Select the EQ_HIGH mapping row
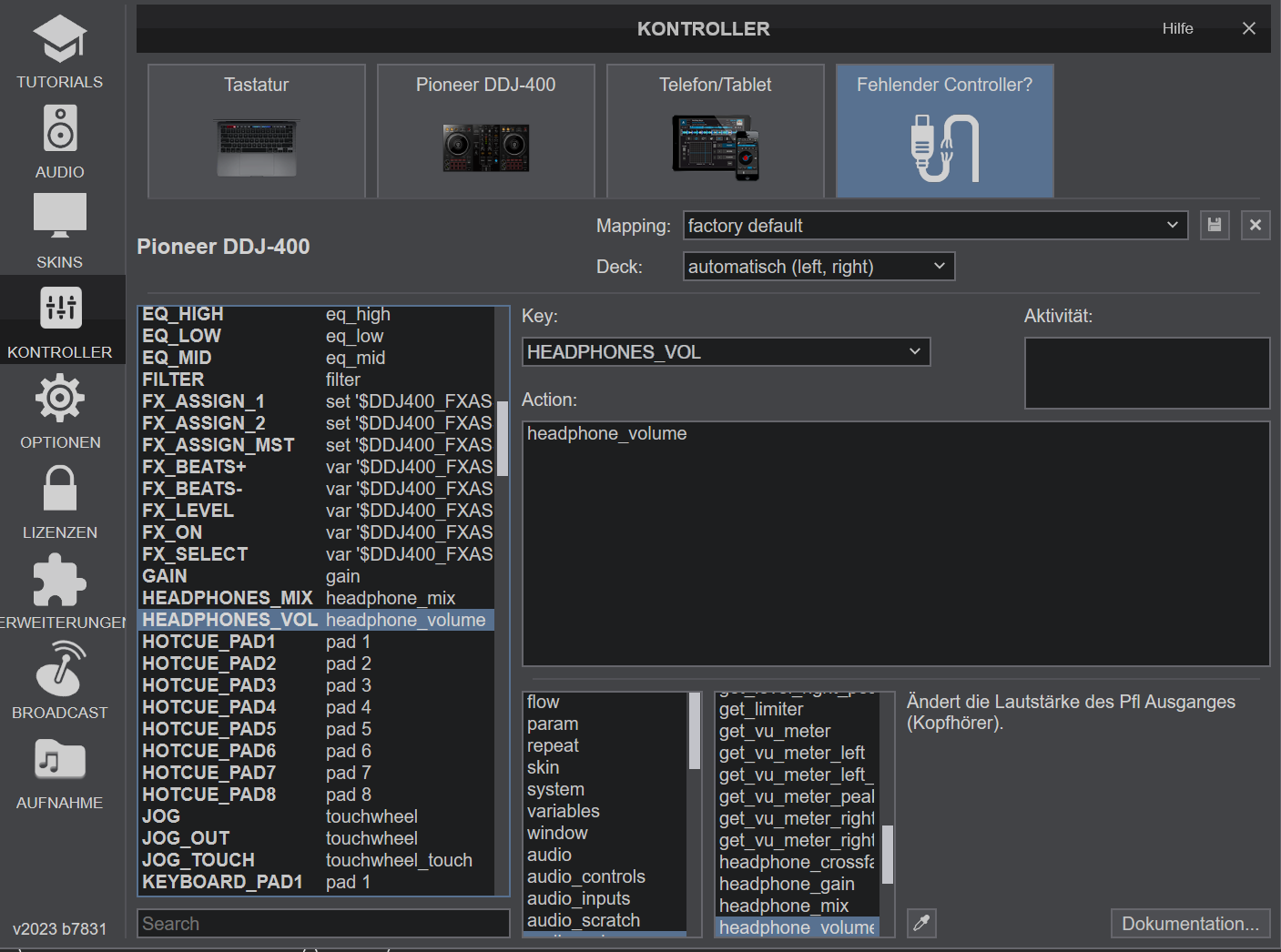 coord(317,314)
